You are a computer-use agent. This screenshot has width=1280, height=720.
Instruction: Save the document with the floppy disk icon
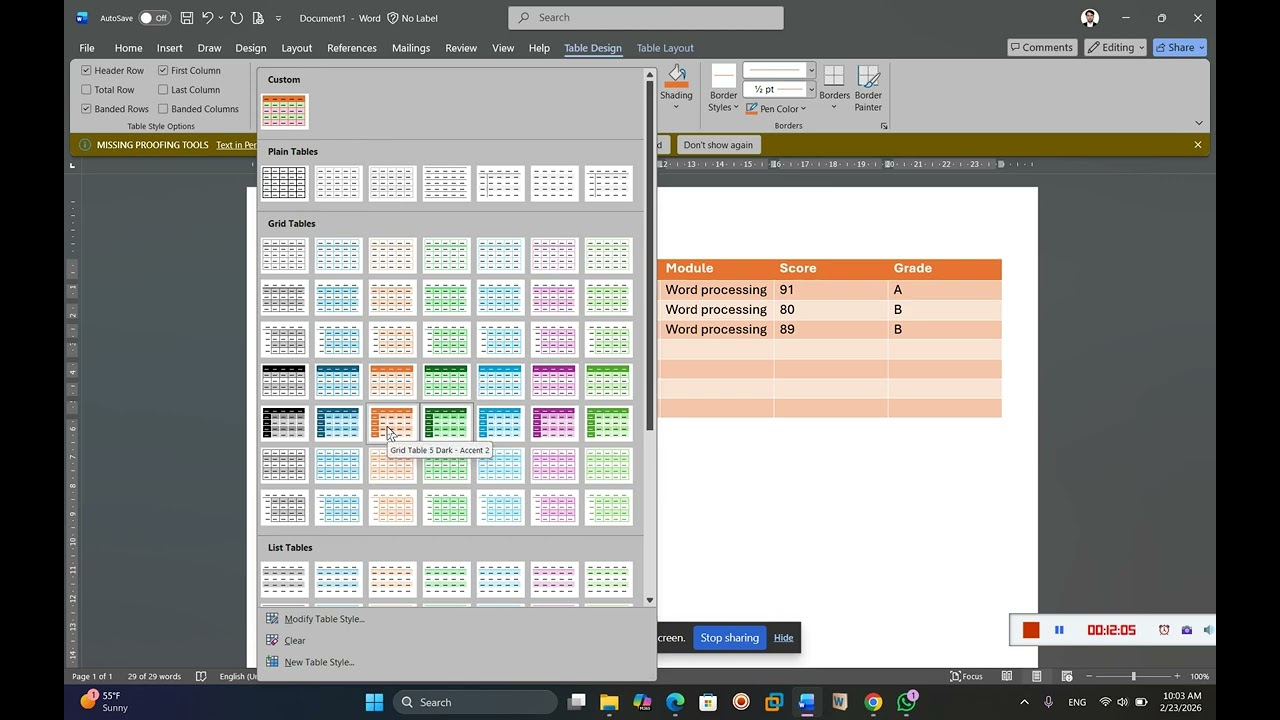pyautogui.click(x=187, y=18)
